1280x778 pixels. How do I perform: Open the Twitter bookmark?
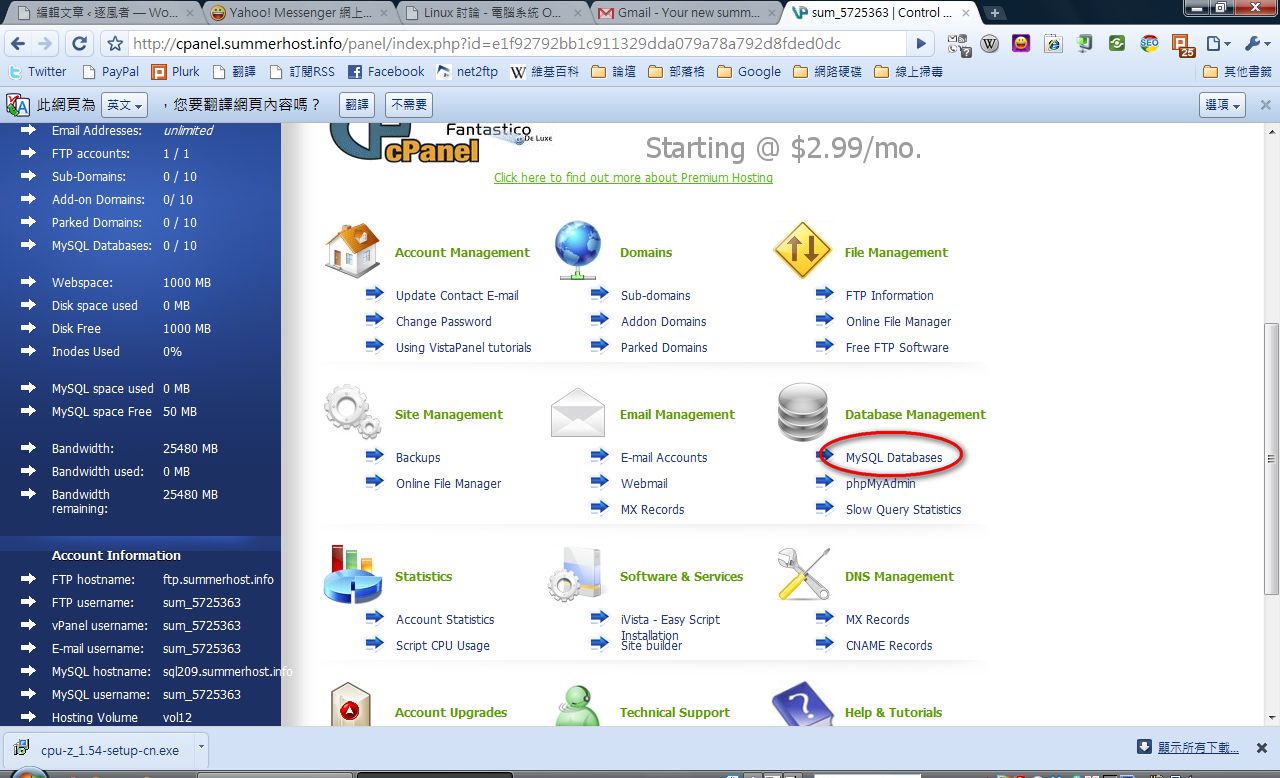coord(37,72)
